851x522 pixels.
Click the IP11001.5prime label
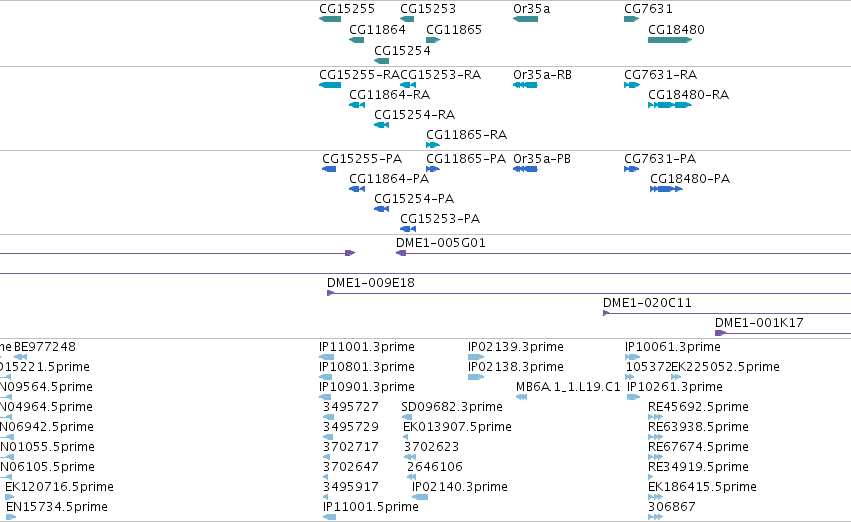[x=371, y=507]
